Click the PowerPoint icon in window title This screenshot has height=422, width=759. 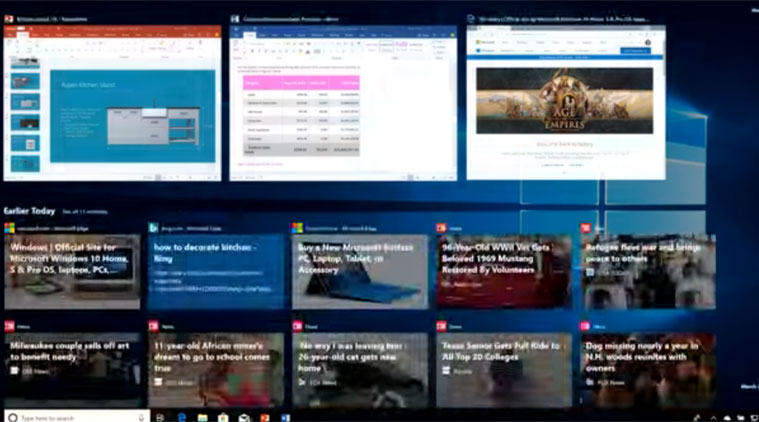(9, 18)
